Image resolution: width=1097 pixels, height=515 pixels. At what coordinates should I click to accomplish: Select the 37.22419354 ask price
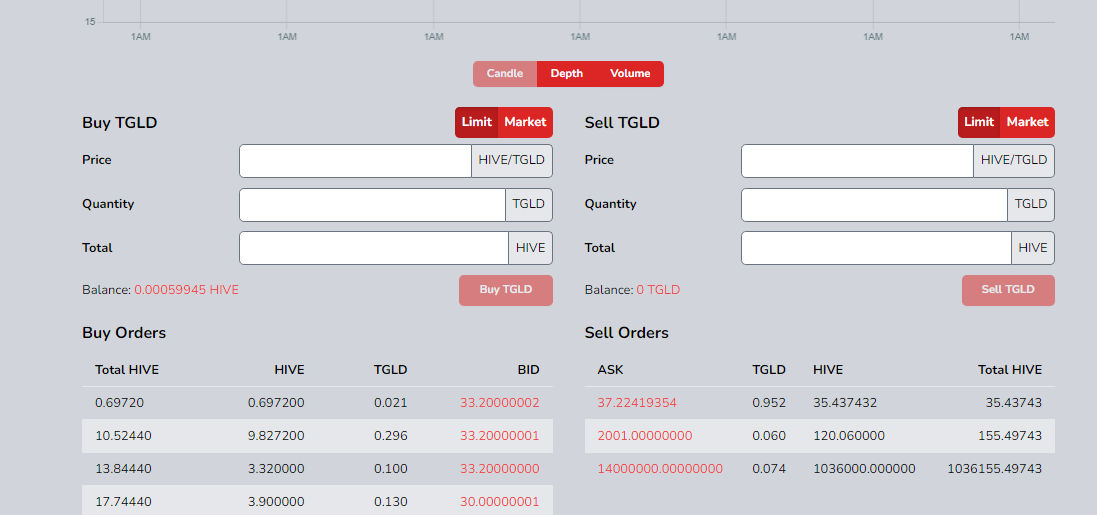click(x=637, y=403)
